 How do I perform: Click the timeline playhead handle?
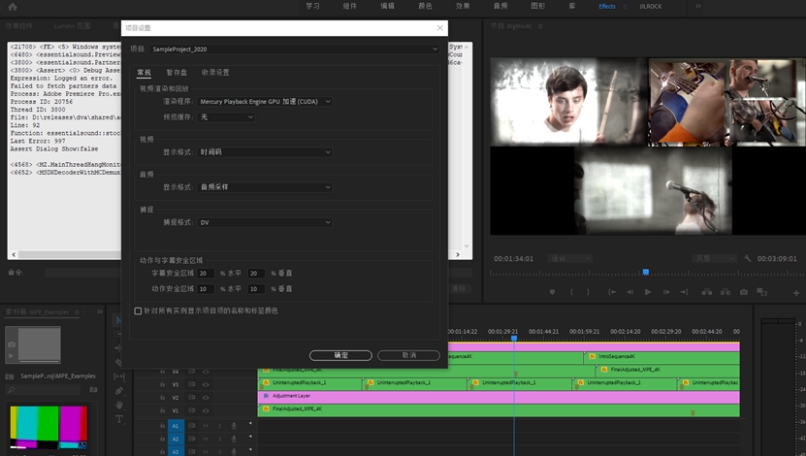pyautogui.click(x=514, y=338)
